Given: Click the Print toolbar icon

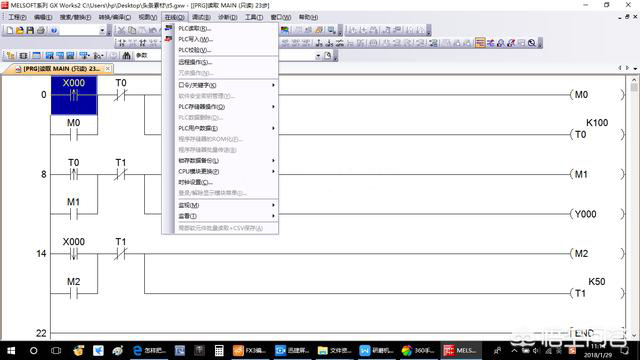Looking at the screenshot, I should coord(40,30).
